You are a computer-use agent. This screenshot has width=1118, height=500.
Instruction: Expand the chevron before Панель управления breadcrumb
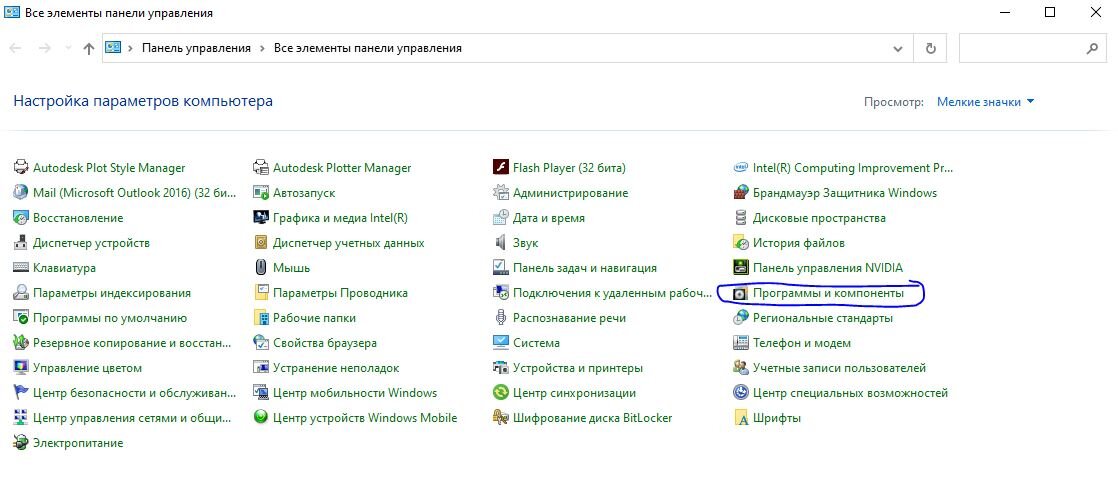(130, 49)
